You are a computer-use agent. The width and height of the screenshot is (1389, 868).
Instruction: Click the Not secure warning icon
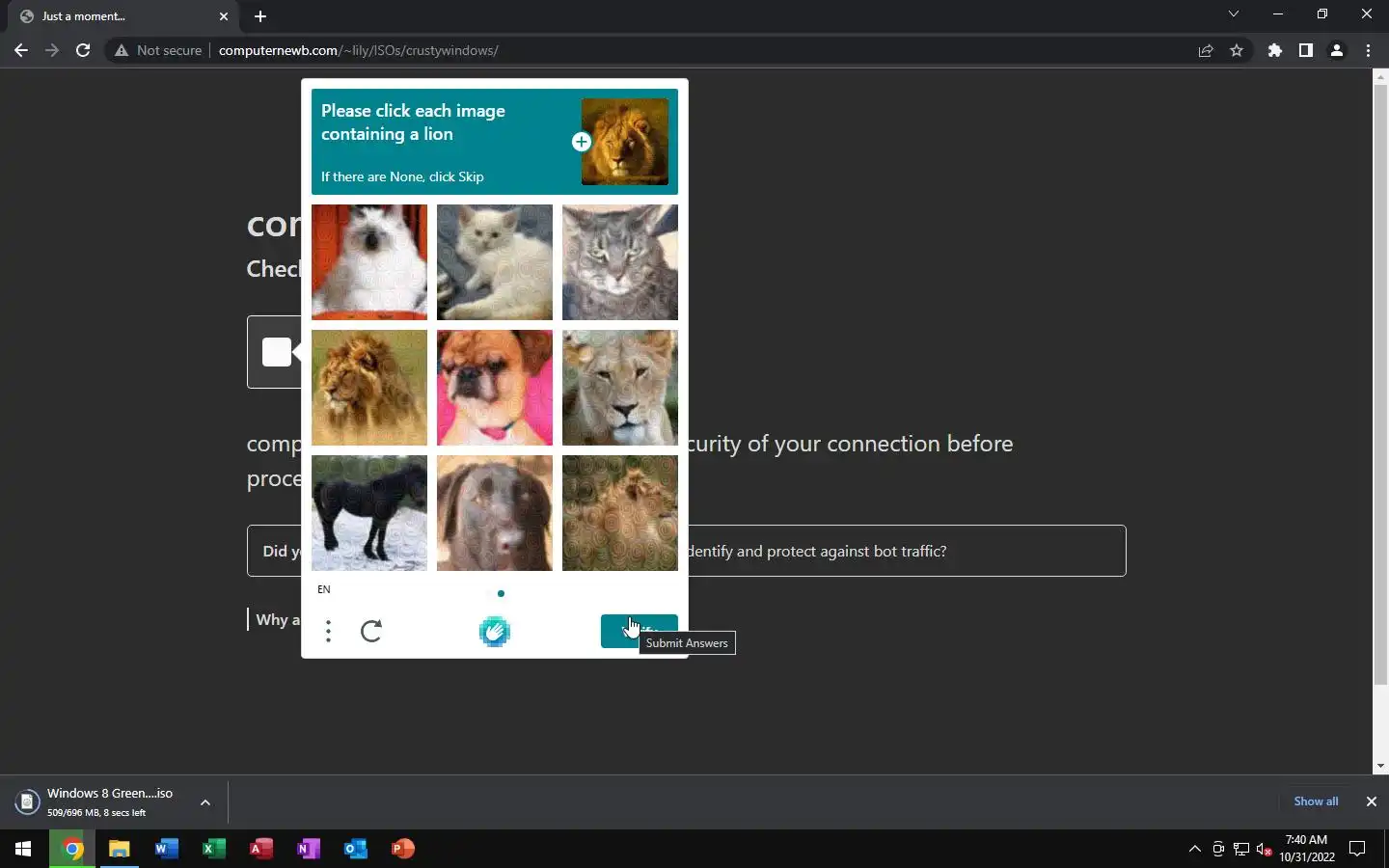pos(122,50)
